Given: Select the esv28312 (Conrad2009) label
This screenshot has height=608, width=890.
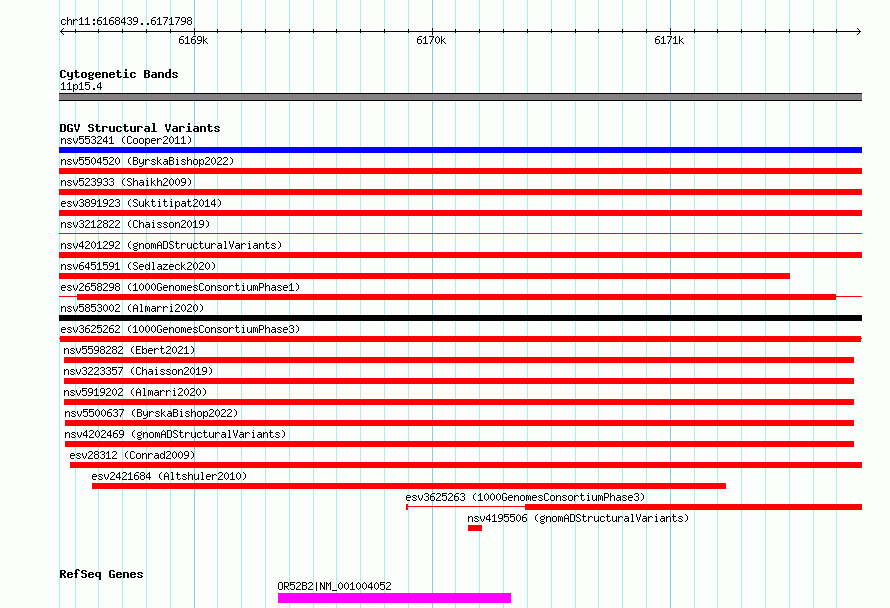Looking at the screenshot, I should coord(132,455).
